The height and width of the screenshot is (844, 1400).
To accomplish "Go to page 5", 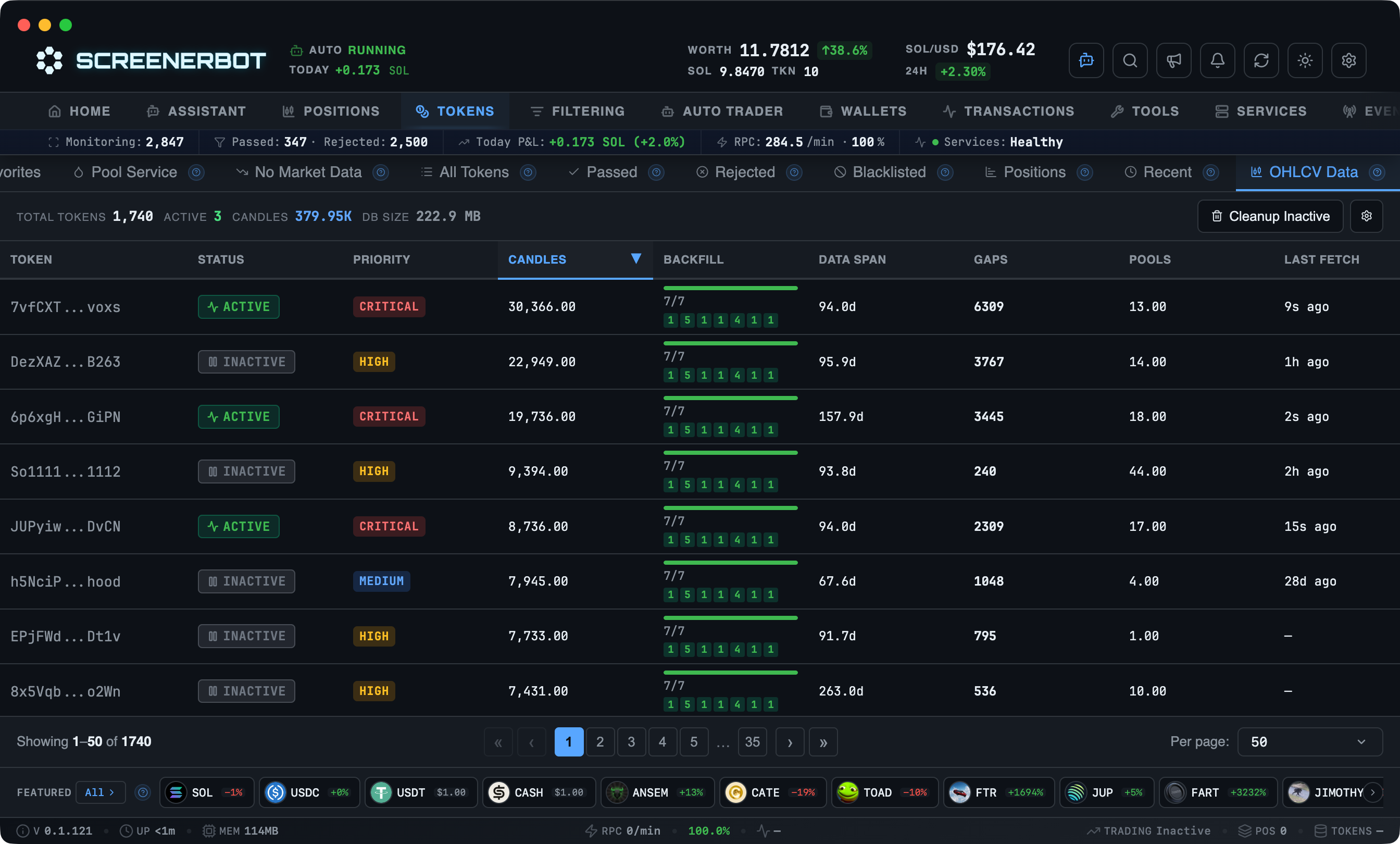I will [694, 742].
